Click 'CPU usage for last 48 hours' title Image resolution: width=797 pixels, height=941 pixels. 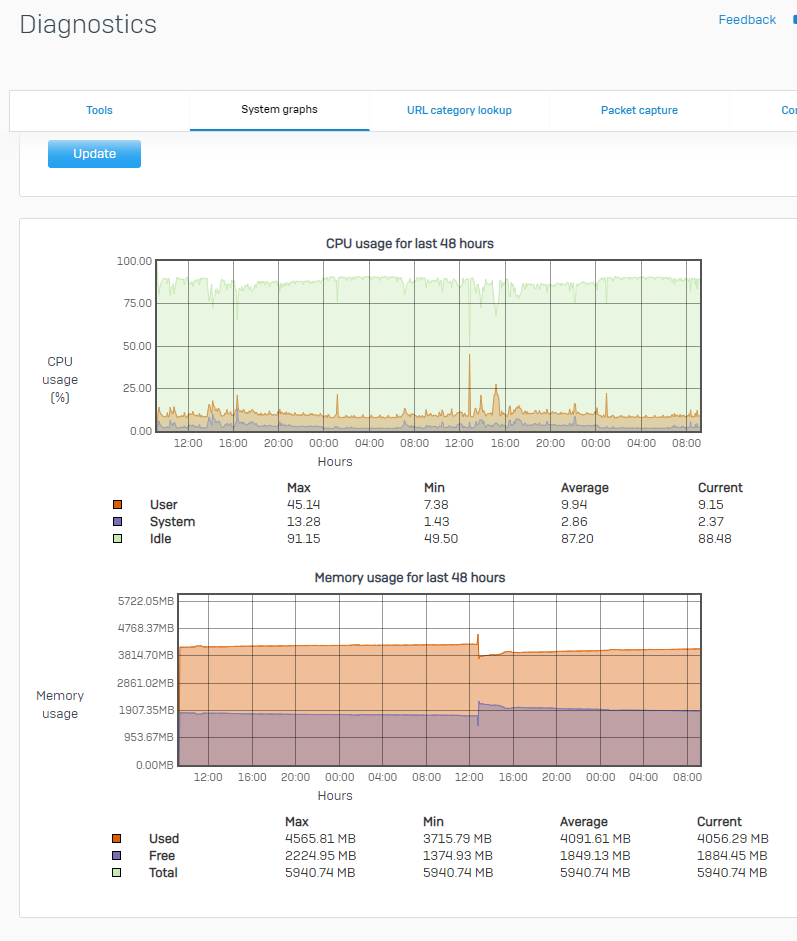click(410, 244)
